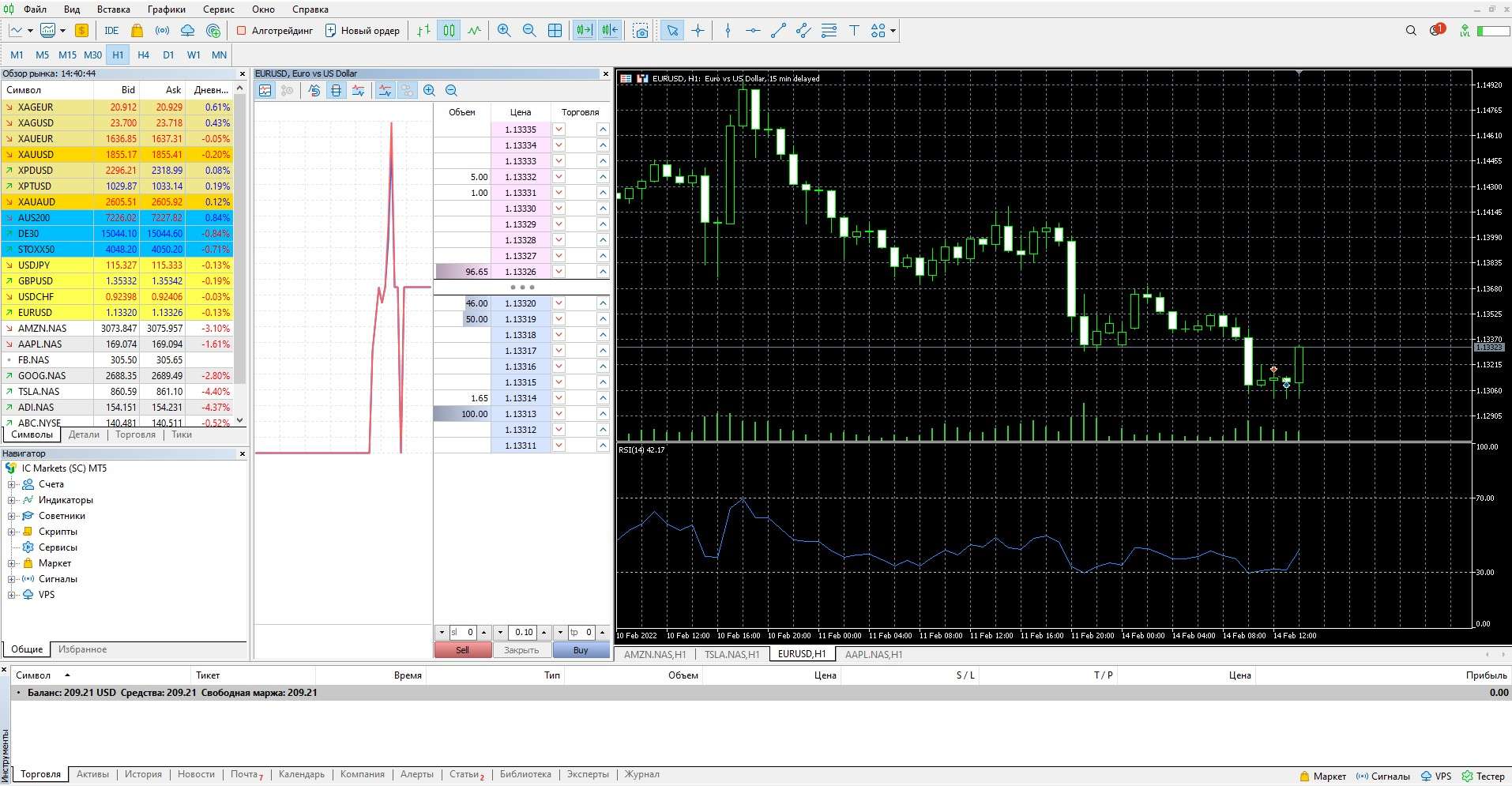
Task: Click the dollar Market Watch icon
Action: point(81,31)
